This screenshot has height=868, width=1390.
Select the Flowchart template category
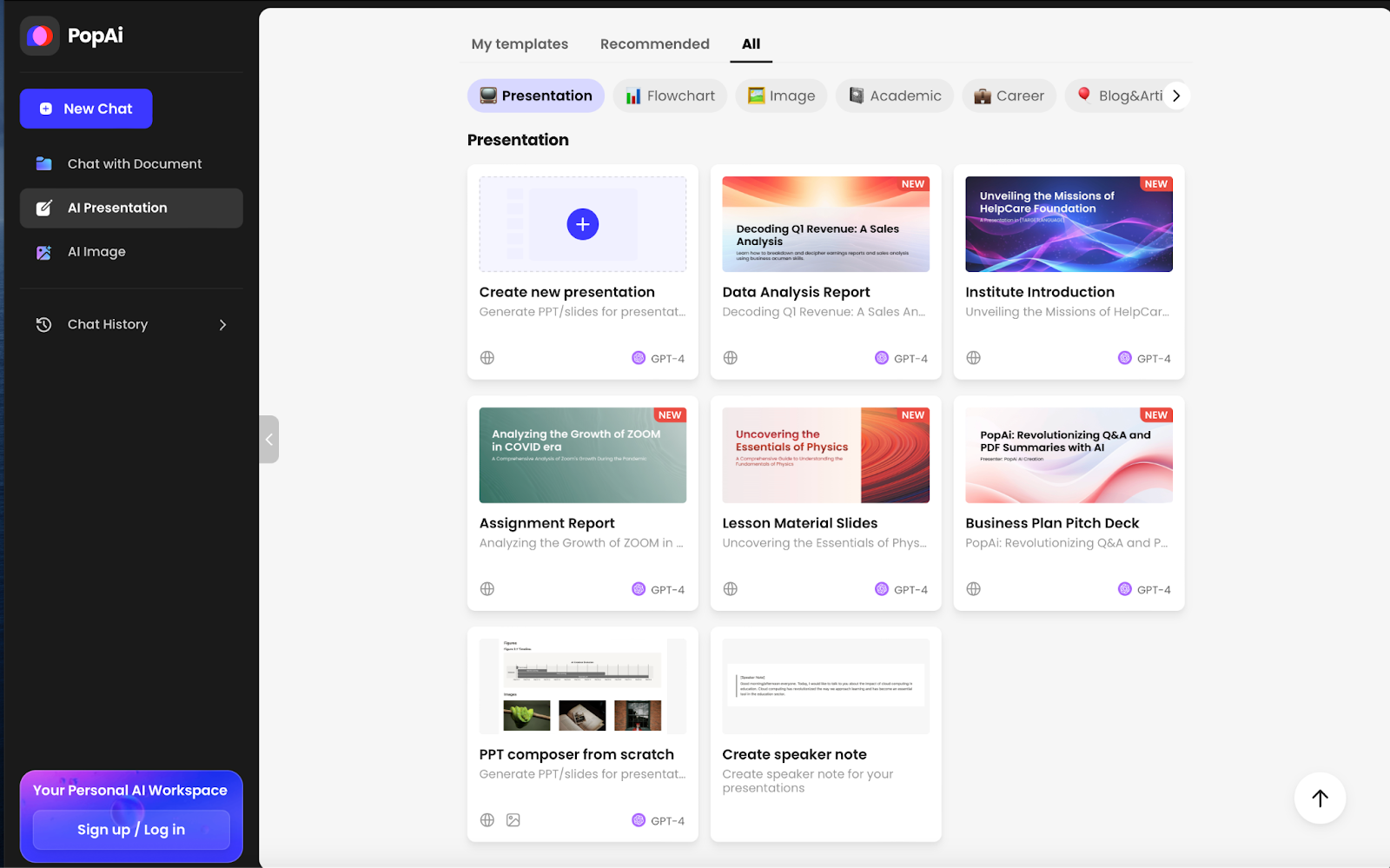[670, 96]
